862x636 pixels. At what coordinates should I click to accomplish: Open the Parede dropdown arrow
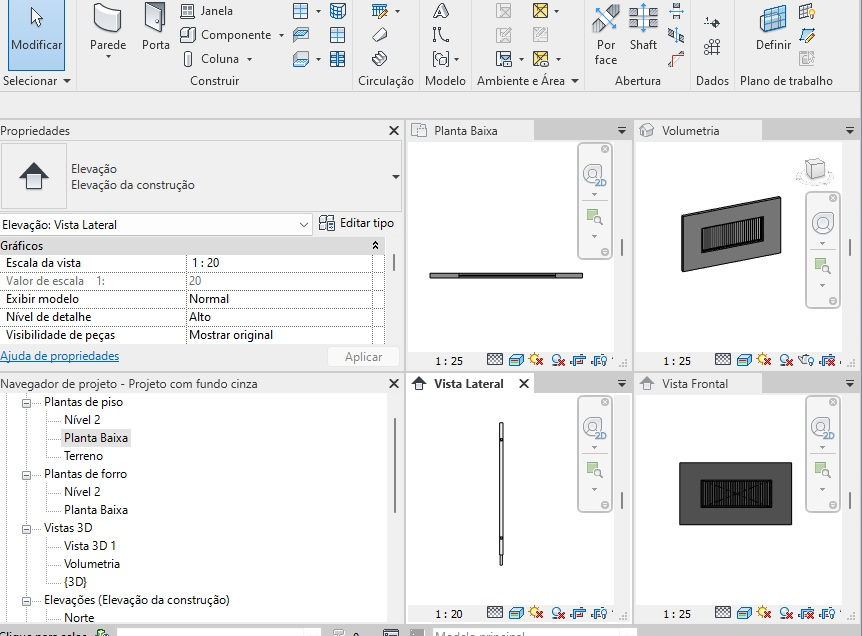[x=108, y=57]
